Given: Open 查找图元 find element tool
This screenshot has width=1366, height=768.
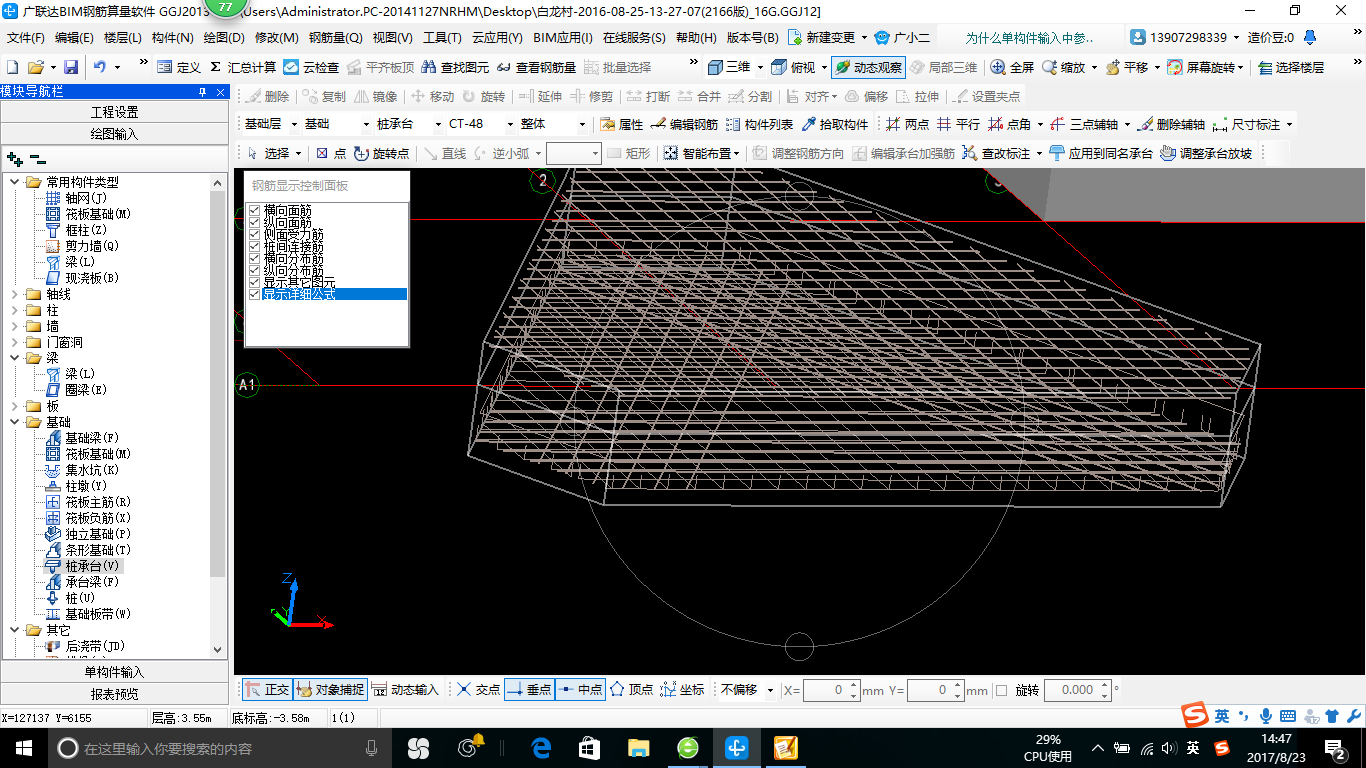Looking at the screenshot, I should pyautogui.click(x=455, y=67).
